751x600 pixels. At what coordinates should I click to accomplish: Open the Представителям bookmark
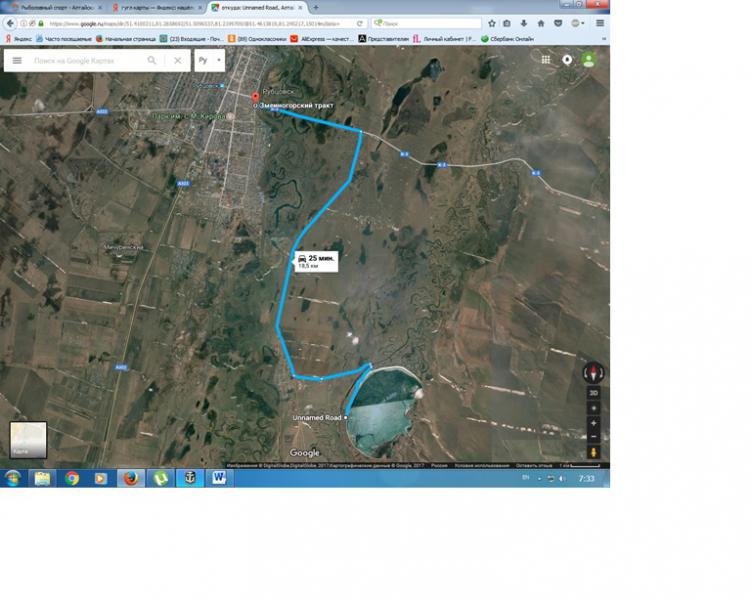(x=384, y=39)
